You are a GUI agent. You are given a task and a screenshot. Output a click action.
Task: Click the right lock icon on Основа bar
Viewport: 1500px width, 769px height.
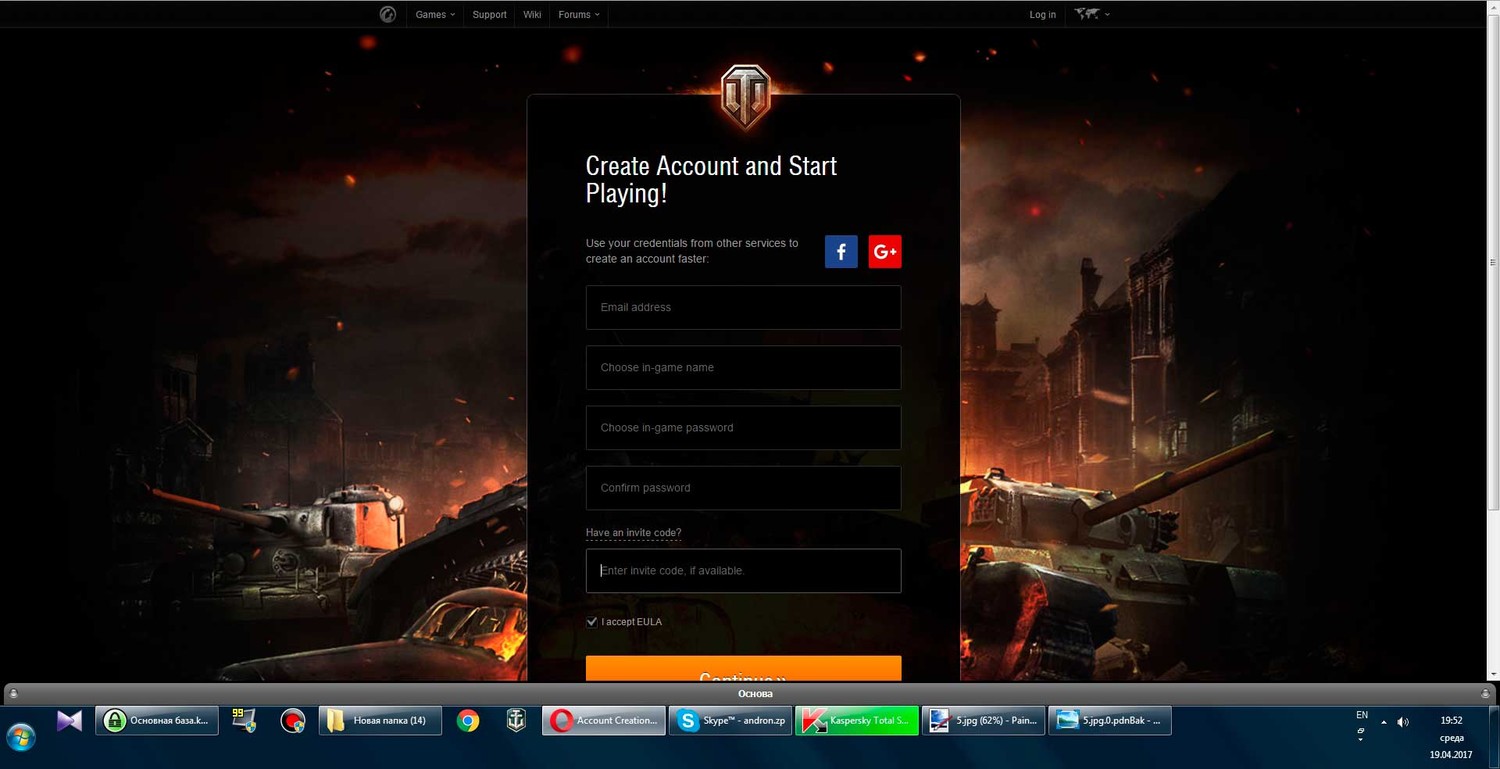coord(1486,694)
